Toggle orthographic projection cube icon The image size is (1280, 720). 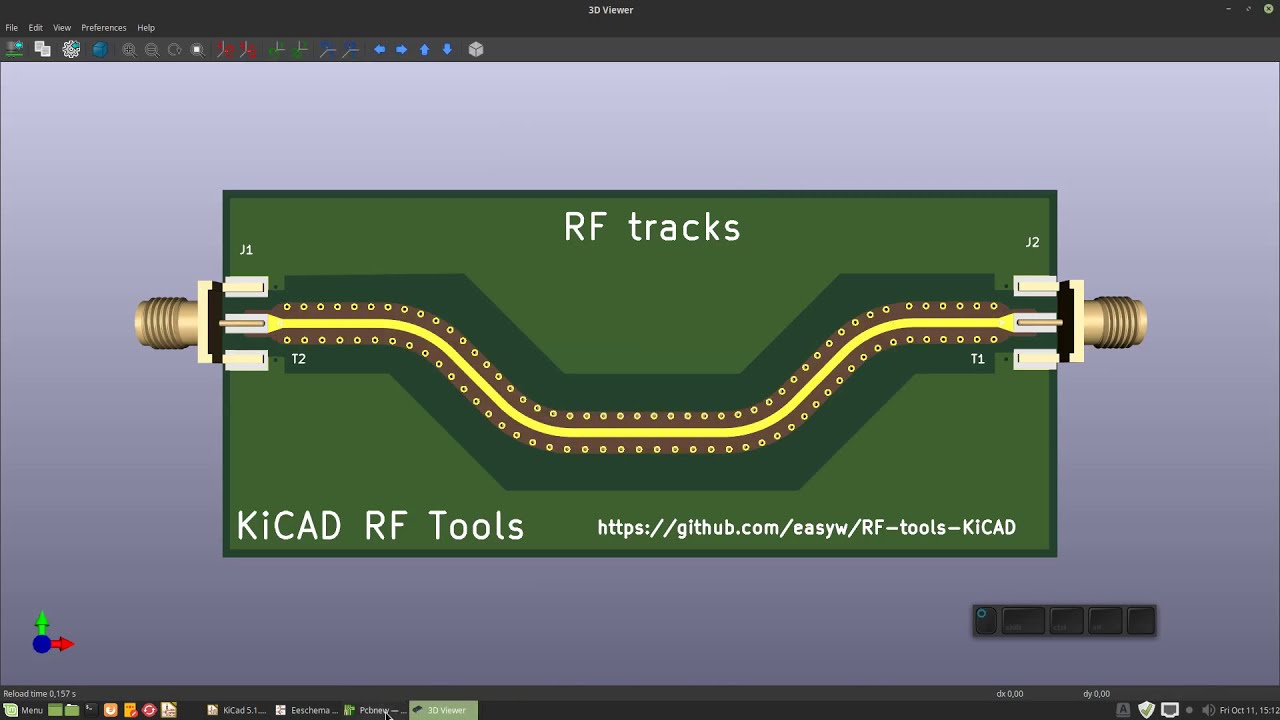pos(476,49)
